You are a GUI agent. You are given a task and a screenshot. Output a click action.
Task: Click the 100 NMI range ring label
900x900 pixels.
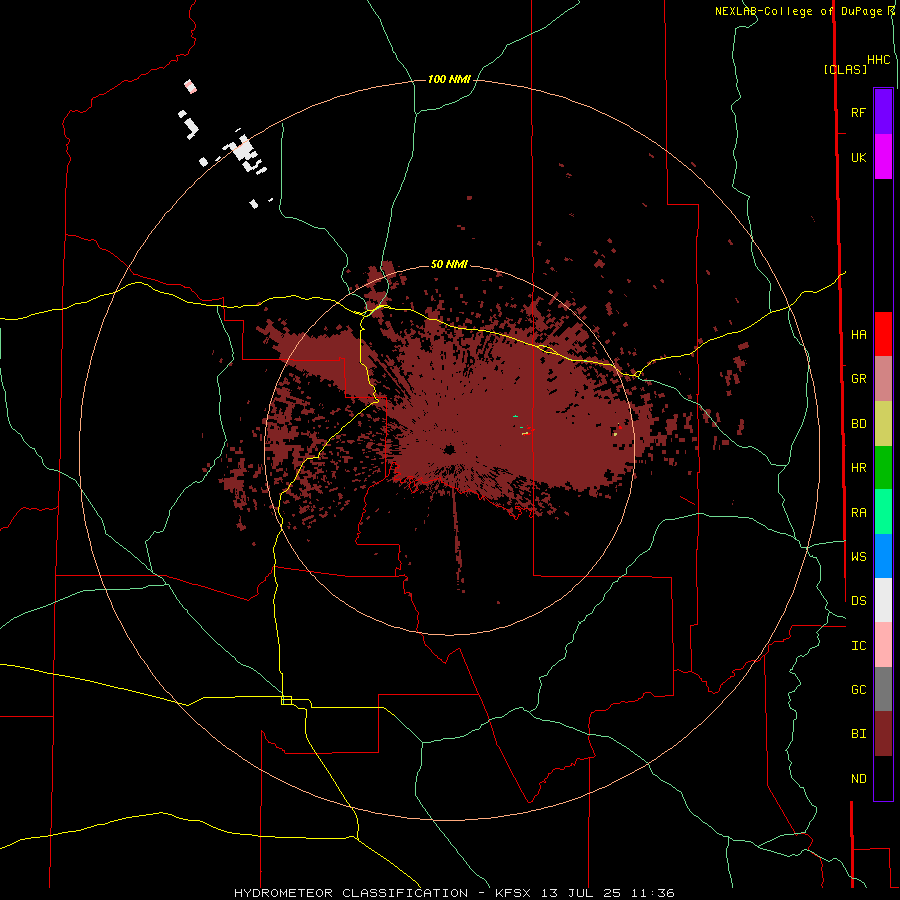coord(449,79)
